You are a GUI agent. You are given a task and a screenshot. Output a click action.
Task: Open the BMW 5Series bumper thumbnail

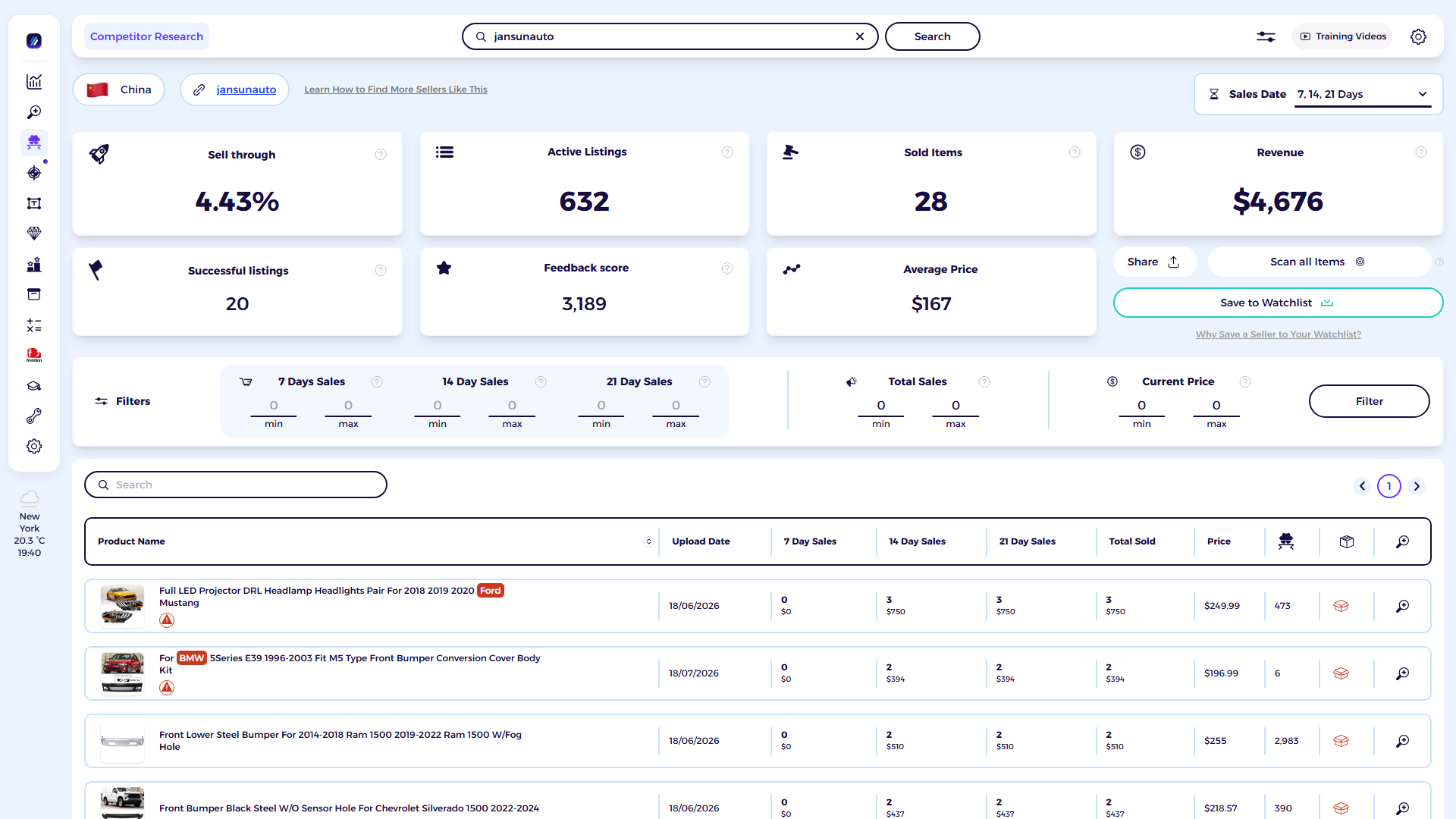pos(122,673)
